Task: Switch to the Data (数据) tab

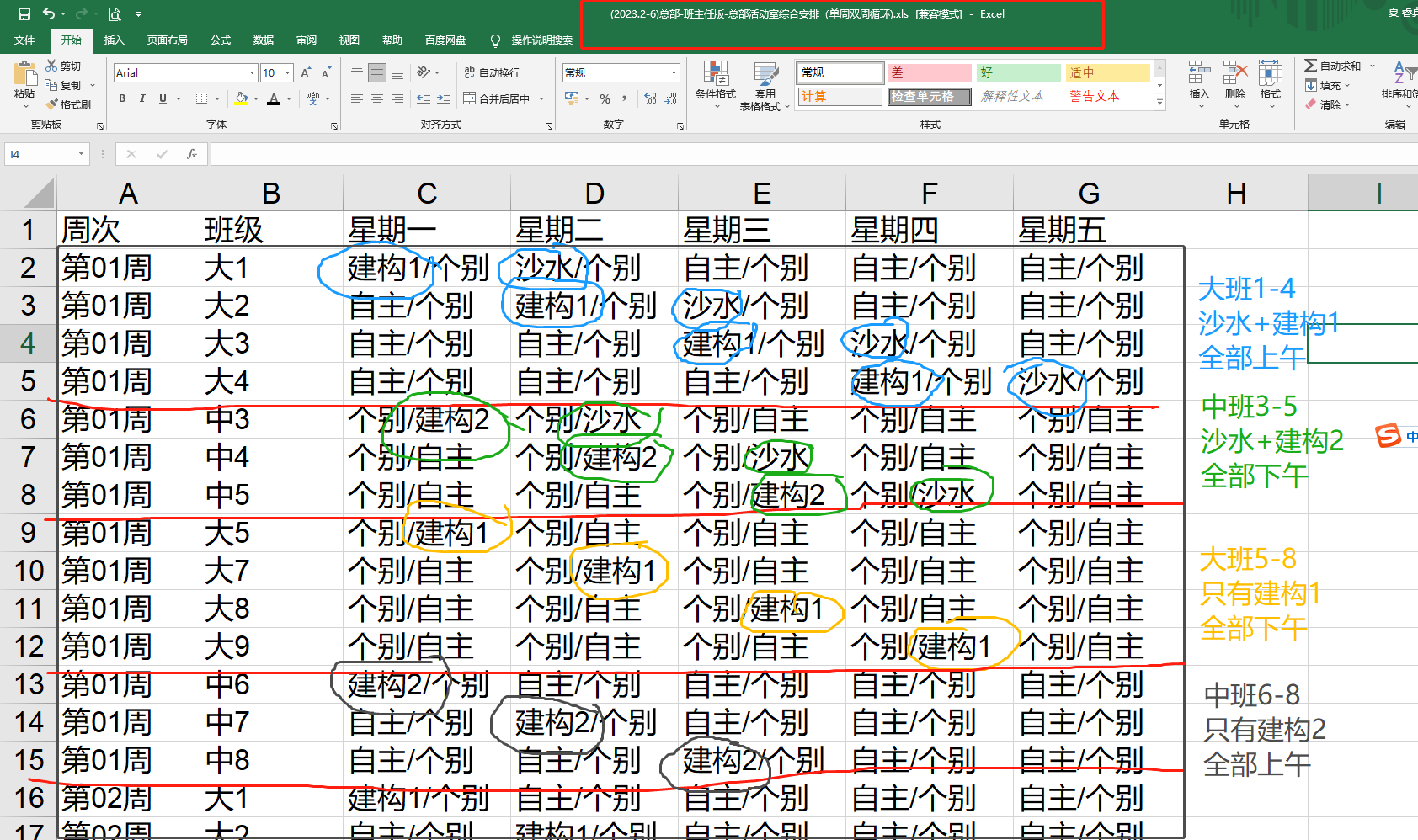Action: (264, 40)
